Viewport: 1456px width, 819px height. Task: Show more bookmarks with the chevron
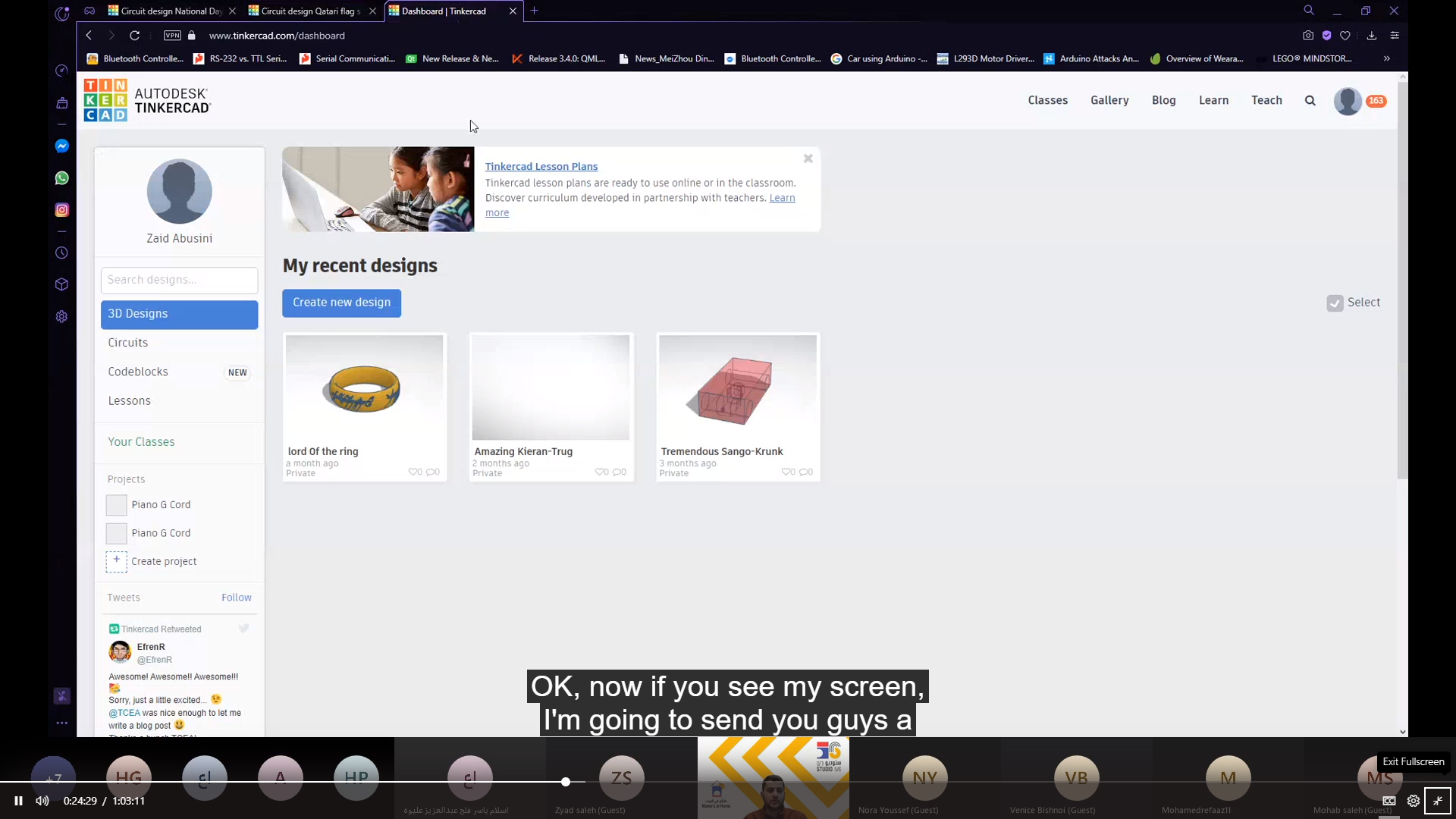click(x=1387, y=58)
